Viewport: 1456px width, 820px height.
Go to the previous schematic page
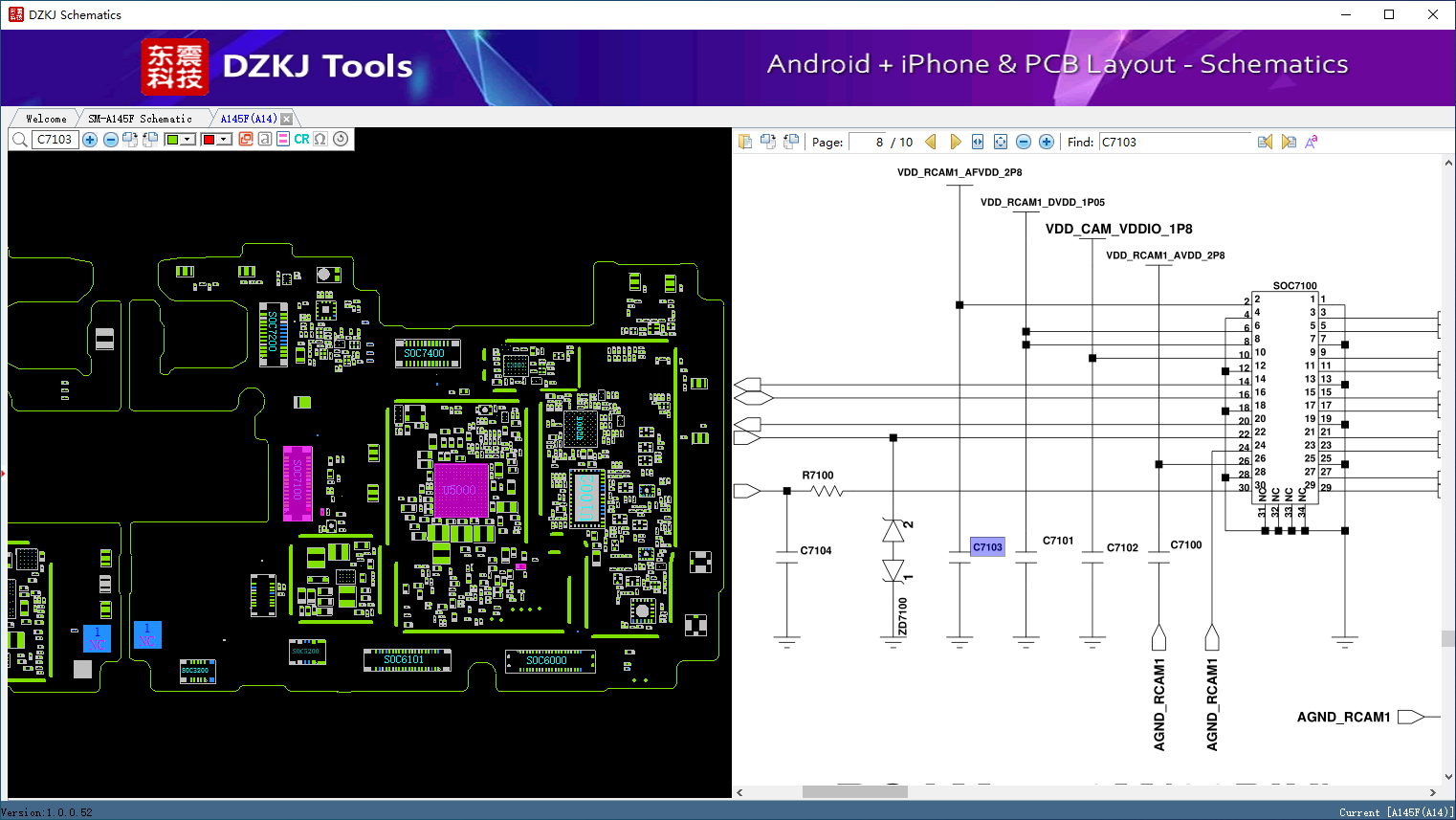pyautogui.click(x=931, y=142)
